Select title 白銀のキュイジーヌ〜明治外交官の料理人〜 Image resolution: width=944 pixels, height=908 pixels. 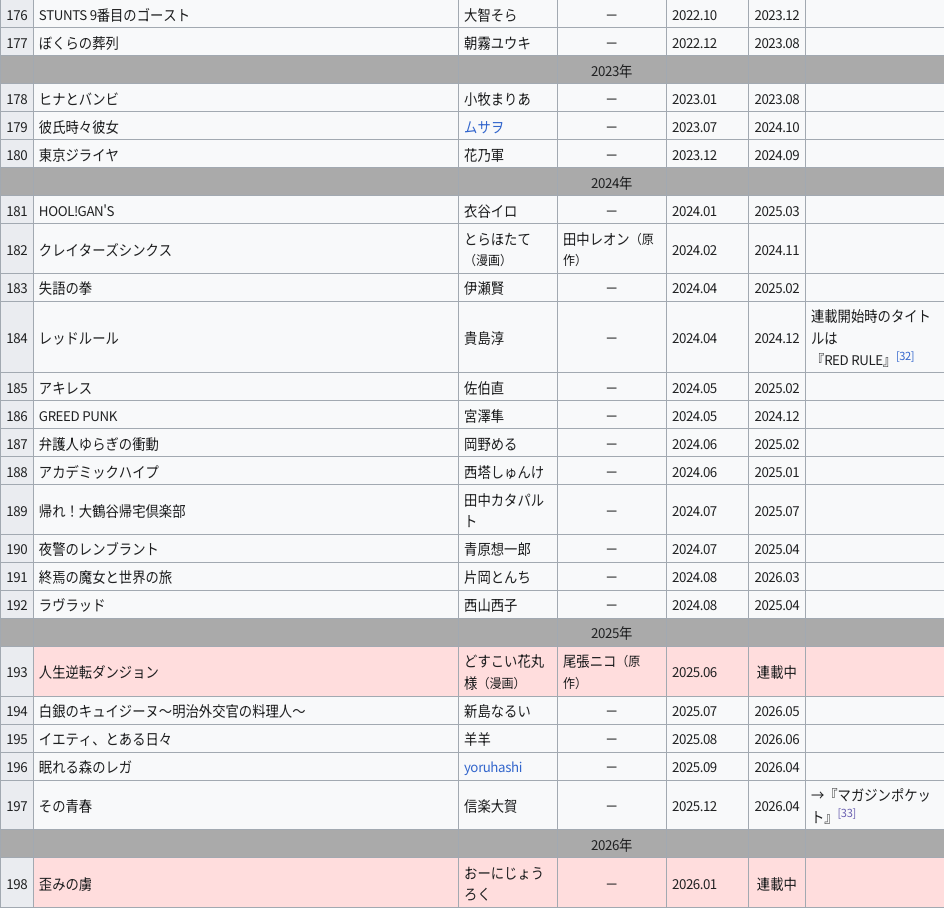[x=172, y=711]
